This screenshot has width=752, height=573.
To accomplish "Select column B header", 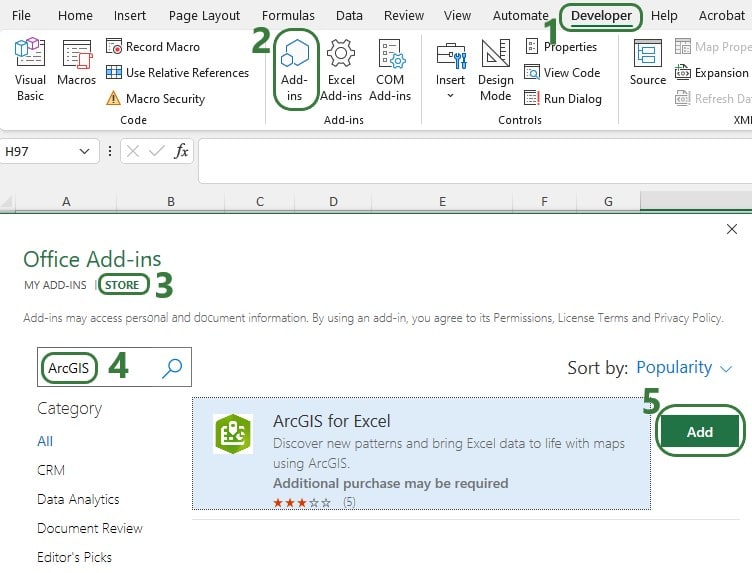I will pos(171,201).
